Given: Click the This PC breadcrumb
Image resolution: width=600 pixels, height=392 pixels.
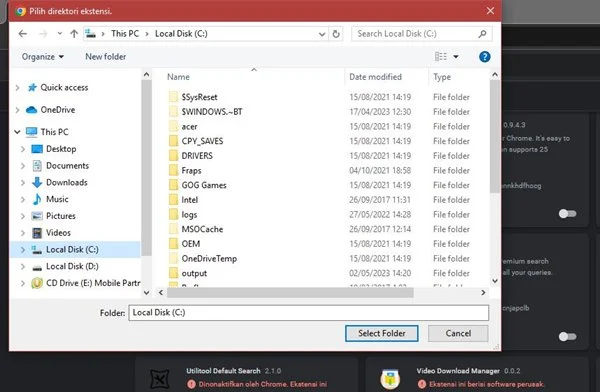Looking at the screenshot, I should click(125, 34).
